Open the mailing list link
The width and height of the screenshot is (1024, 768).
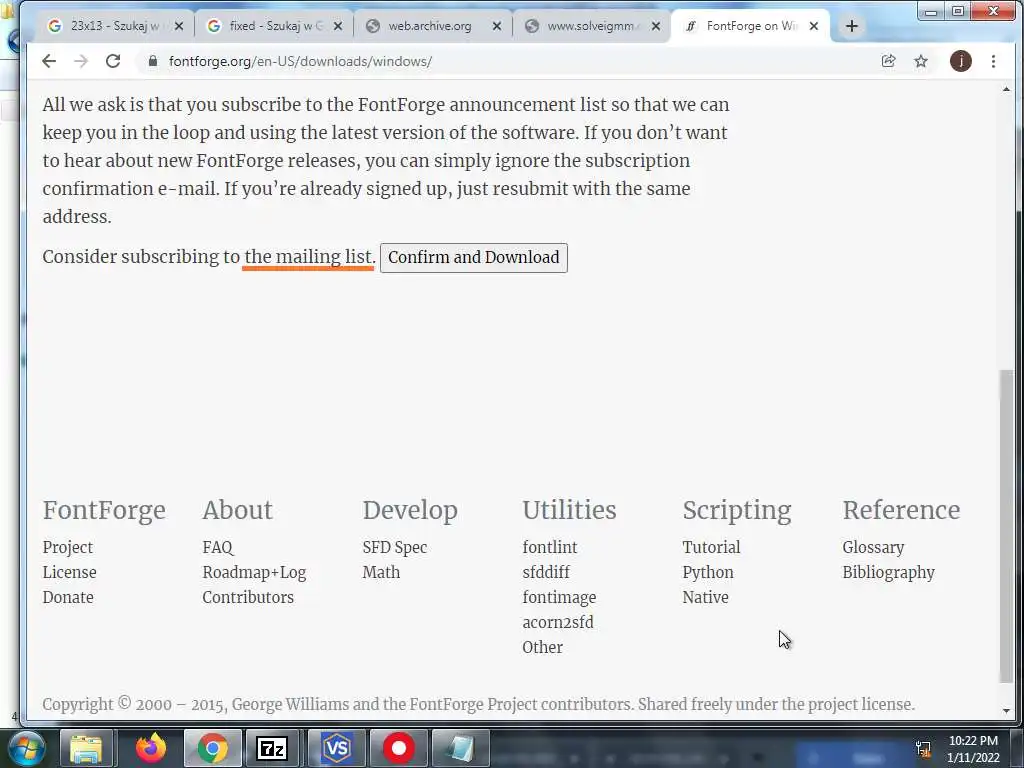(x=308, y=257)
